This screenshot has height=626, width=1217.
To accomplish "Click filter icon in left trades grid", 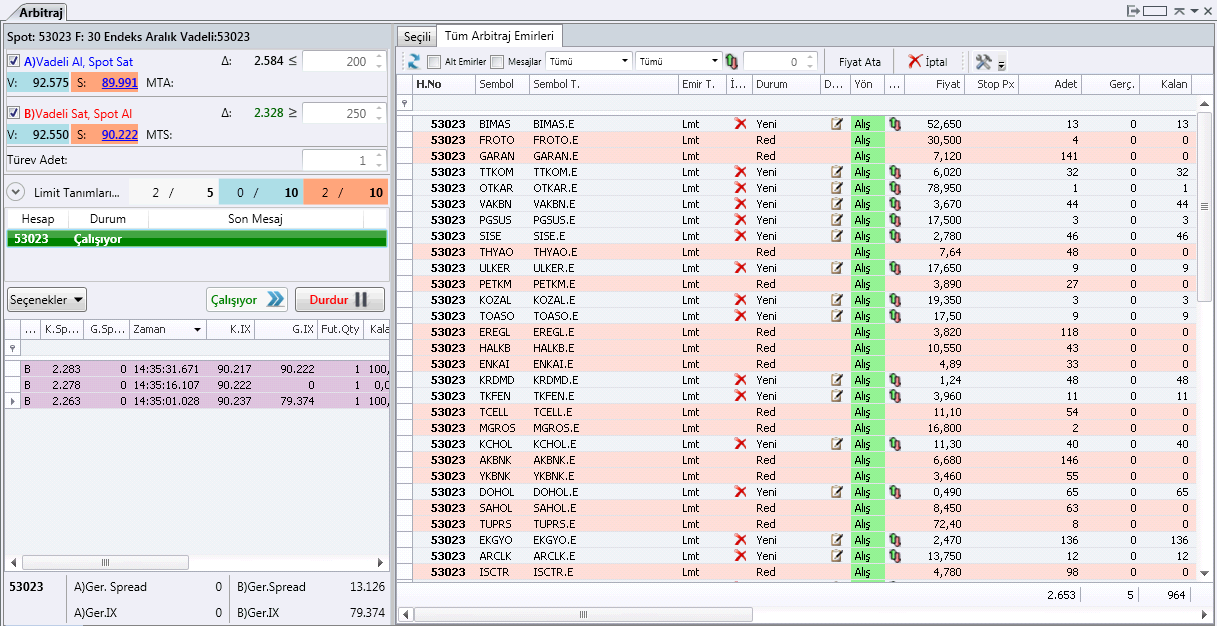I will tap(12, 348).
